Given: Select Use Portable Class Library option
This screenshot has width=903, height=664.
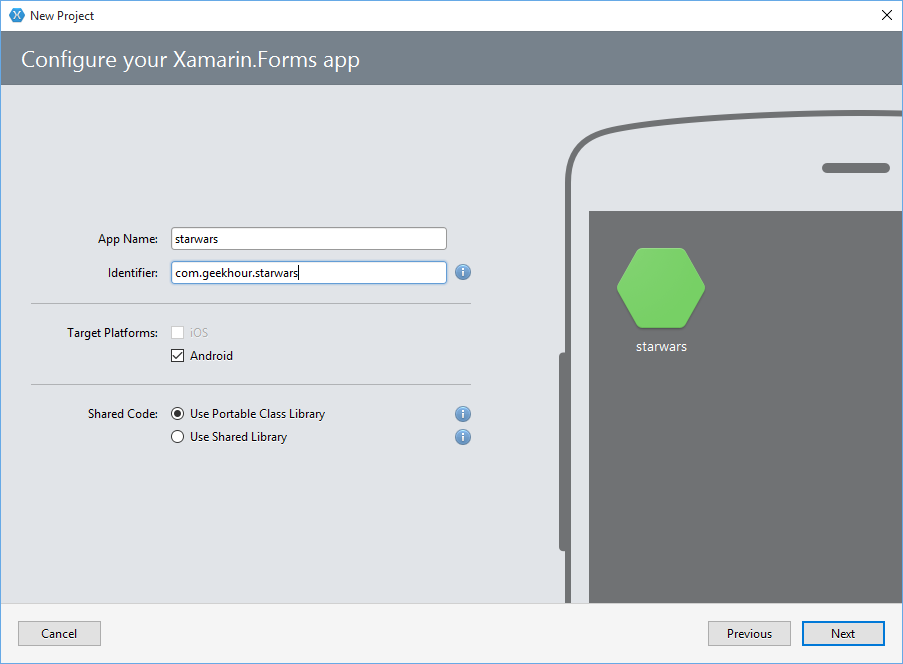Looking at the screenshot, I should click(x=177, y=413).
